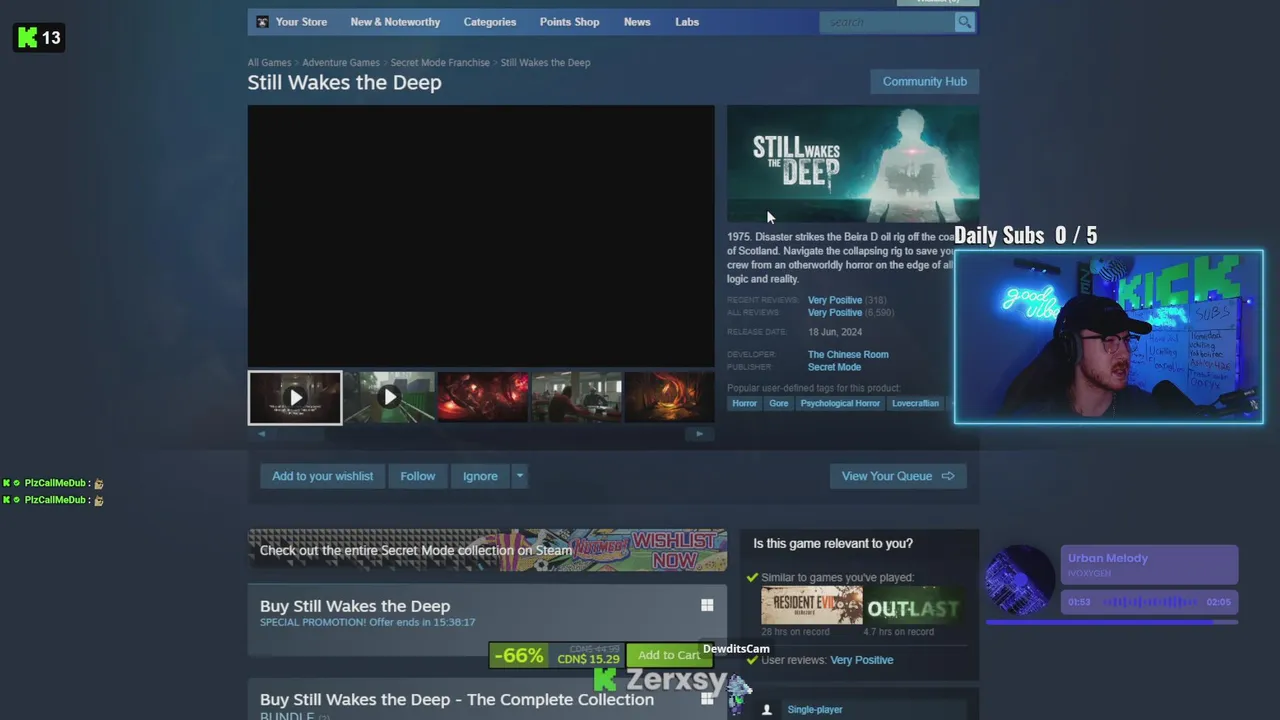Open the All Games breadcrumb
The width and height of the screenshot is (1280, 720).
pos(270,62)
